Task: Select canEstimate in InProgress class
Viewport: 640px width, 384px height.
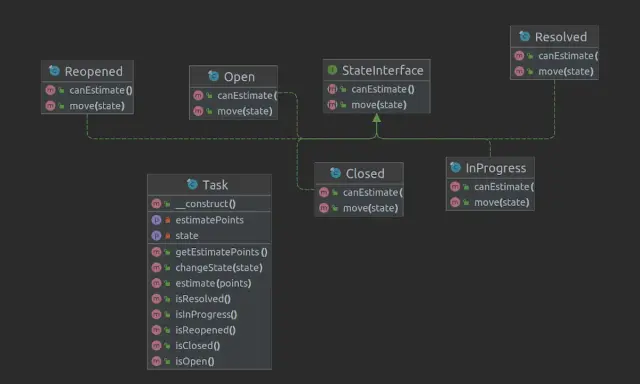Action: (504, 186)
